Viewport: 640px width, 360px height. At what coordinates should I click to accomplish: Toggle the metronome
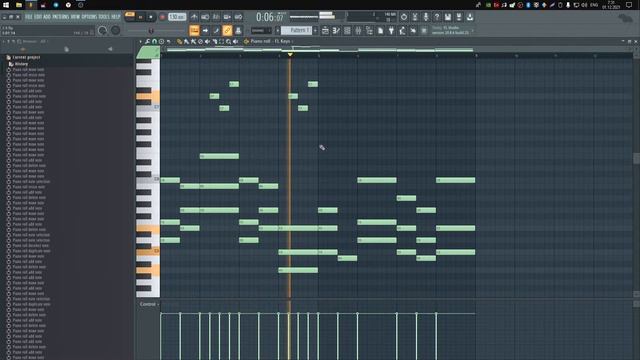[x=194, y=17]
